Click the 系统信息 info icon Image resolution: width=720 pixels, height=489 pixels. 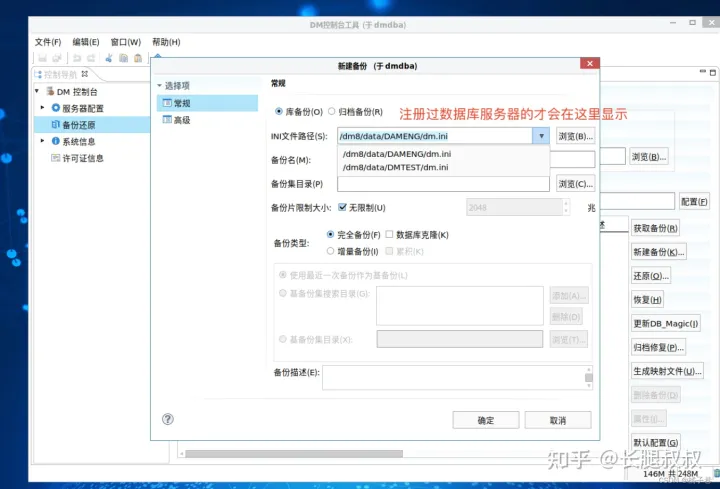pos(56,141)
